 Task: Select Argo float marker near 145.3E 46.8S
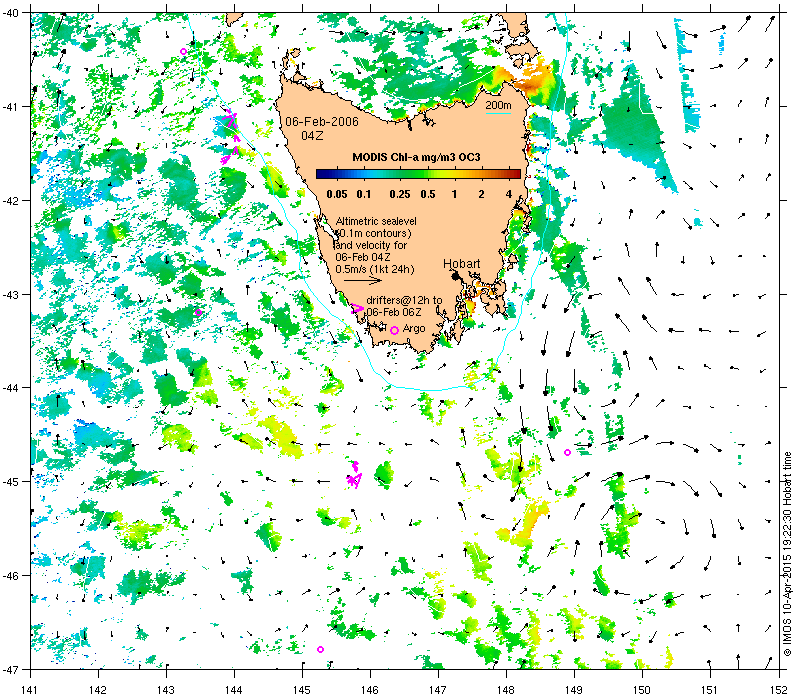320,649
